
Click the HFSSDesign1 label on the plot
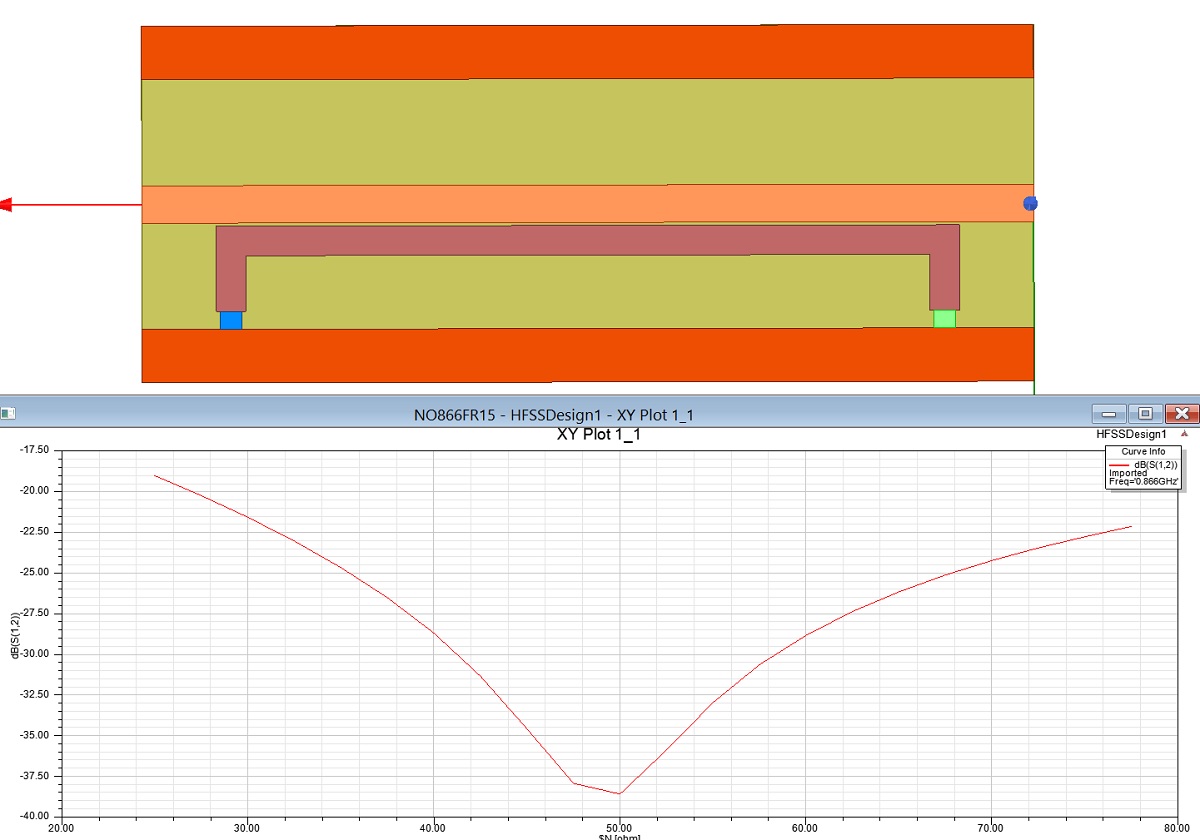(1131, 435)
